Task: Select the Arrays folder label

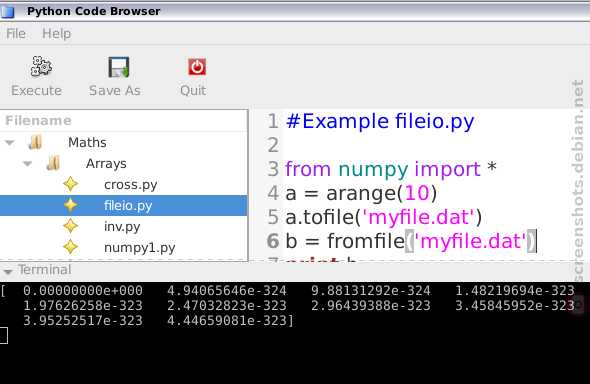Action: coord(106,164)
